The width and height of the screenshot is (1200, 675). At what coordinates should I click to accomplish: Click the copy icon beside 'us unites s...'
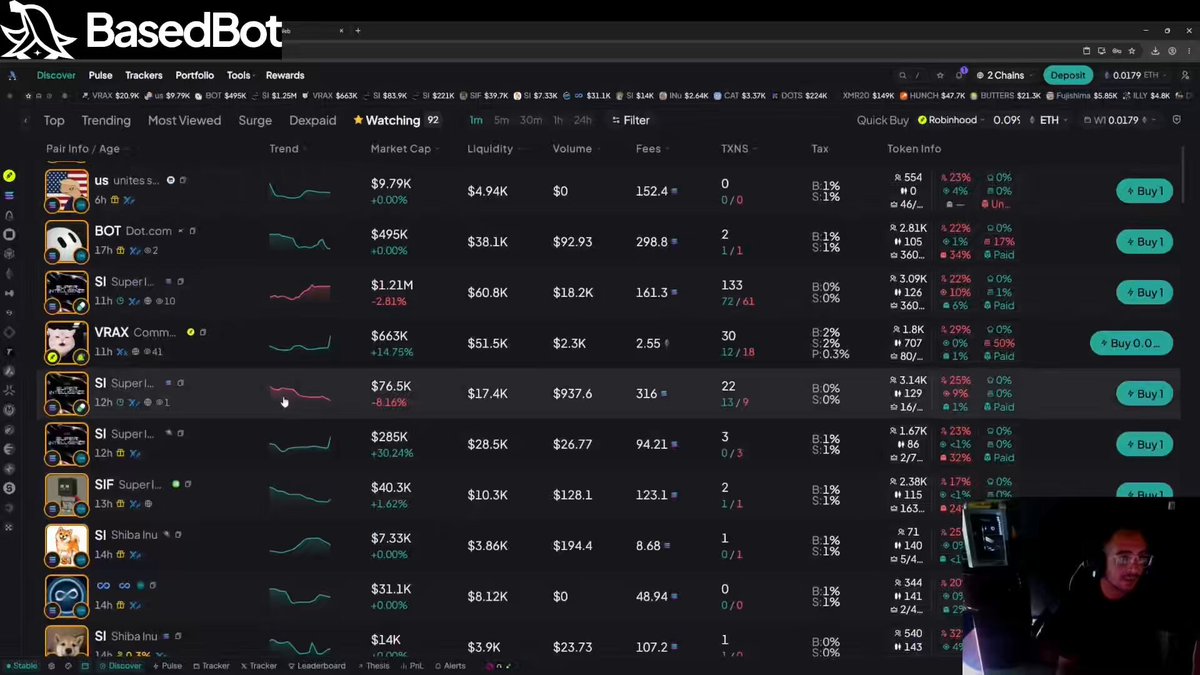(183, 180)
